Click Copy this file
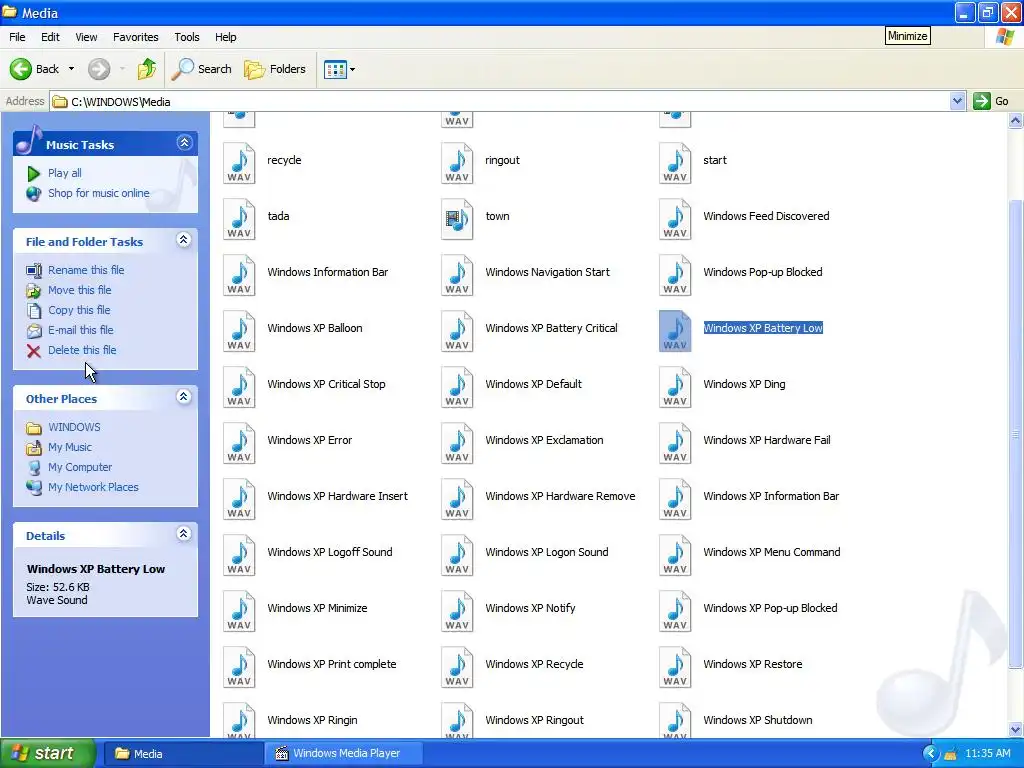This screenshot has height=768, width=1024. point(79,310)
